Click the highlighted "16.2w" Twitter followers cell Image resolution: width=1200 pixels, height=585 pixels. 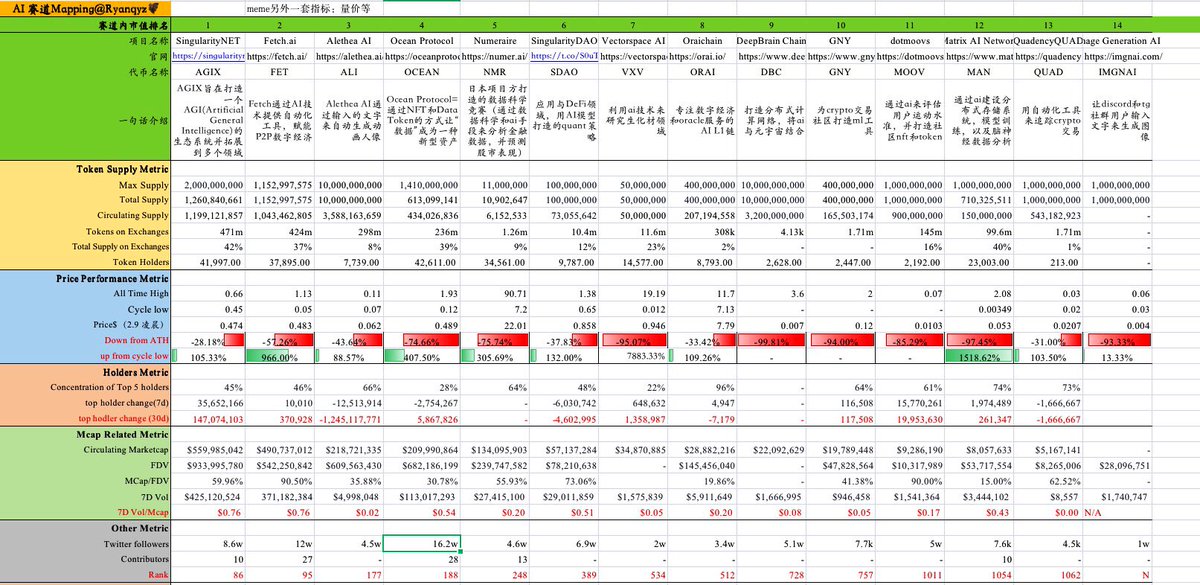421,544
